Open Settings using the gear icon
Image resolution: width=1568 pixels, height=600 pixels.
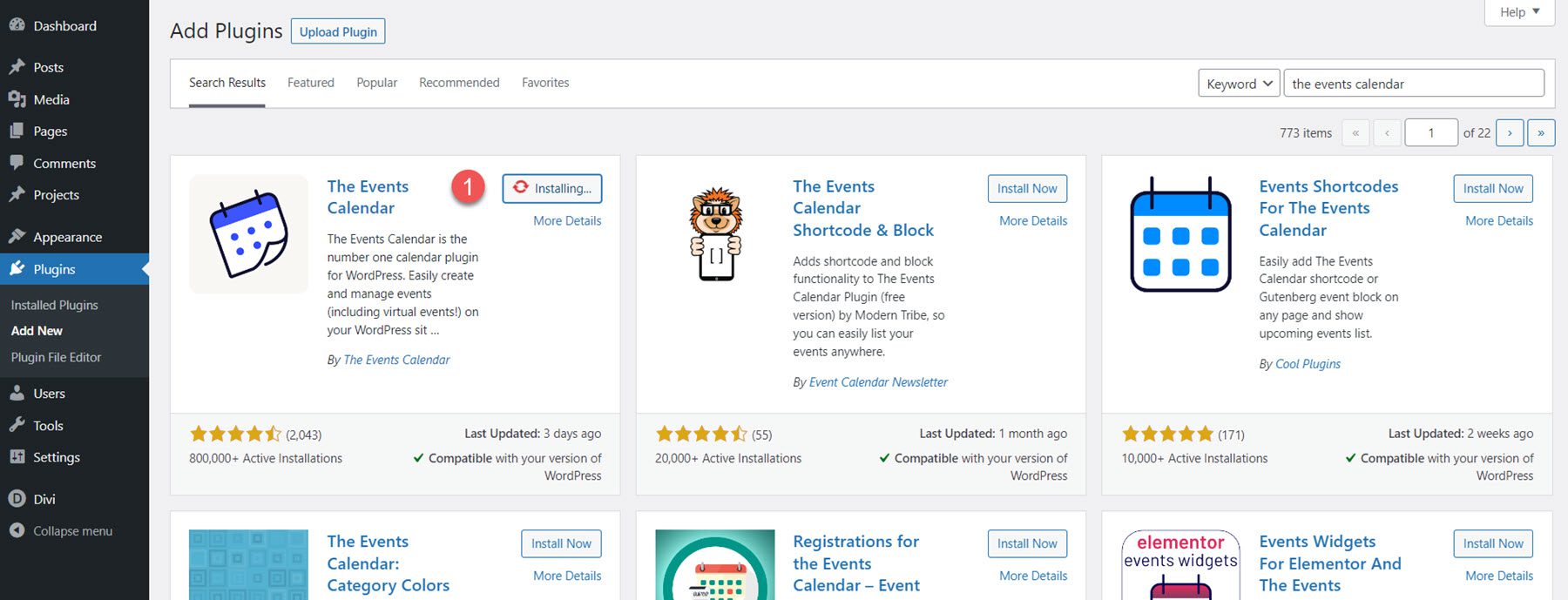coord(19,456)
